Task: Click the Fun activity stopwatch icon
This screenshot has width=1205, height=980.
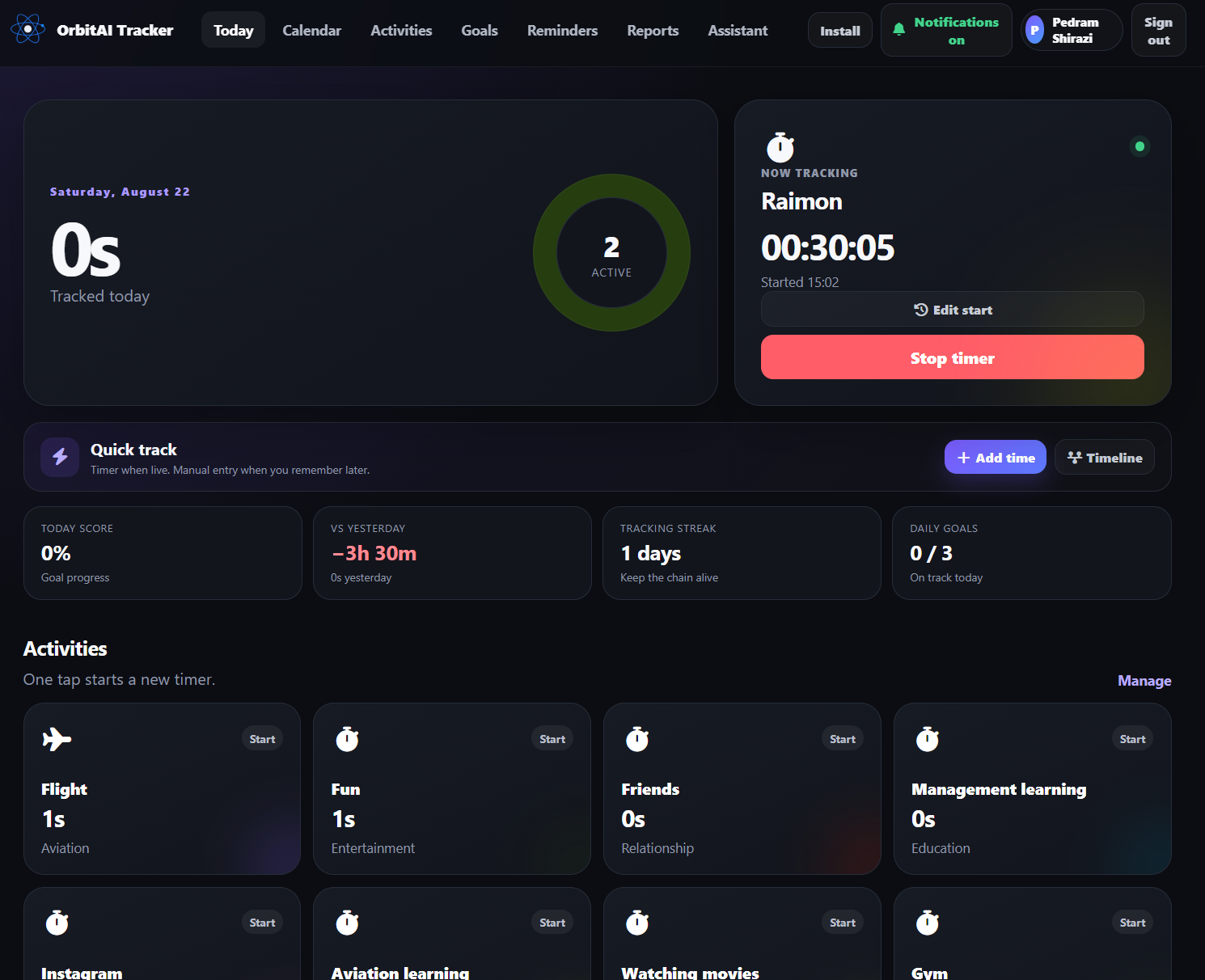Action: pos(347,739)
